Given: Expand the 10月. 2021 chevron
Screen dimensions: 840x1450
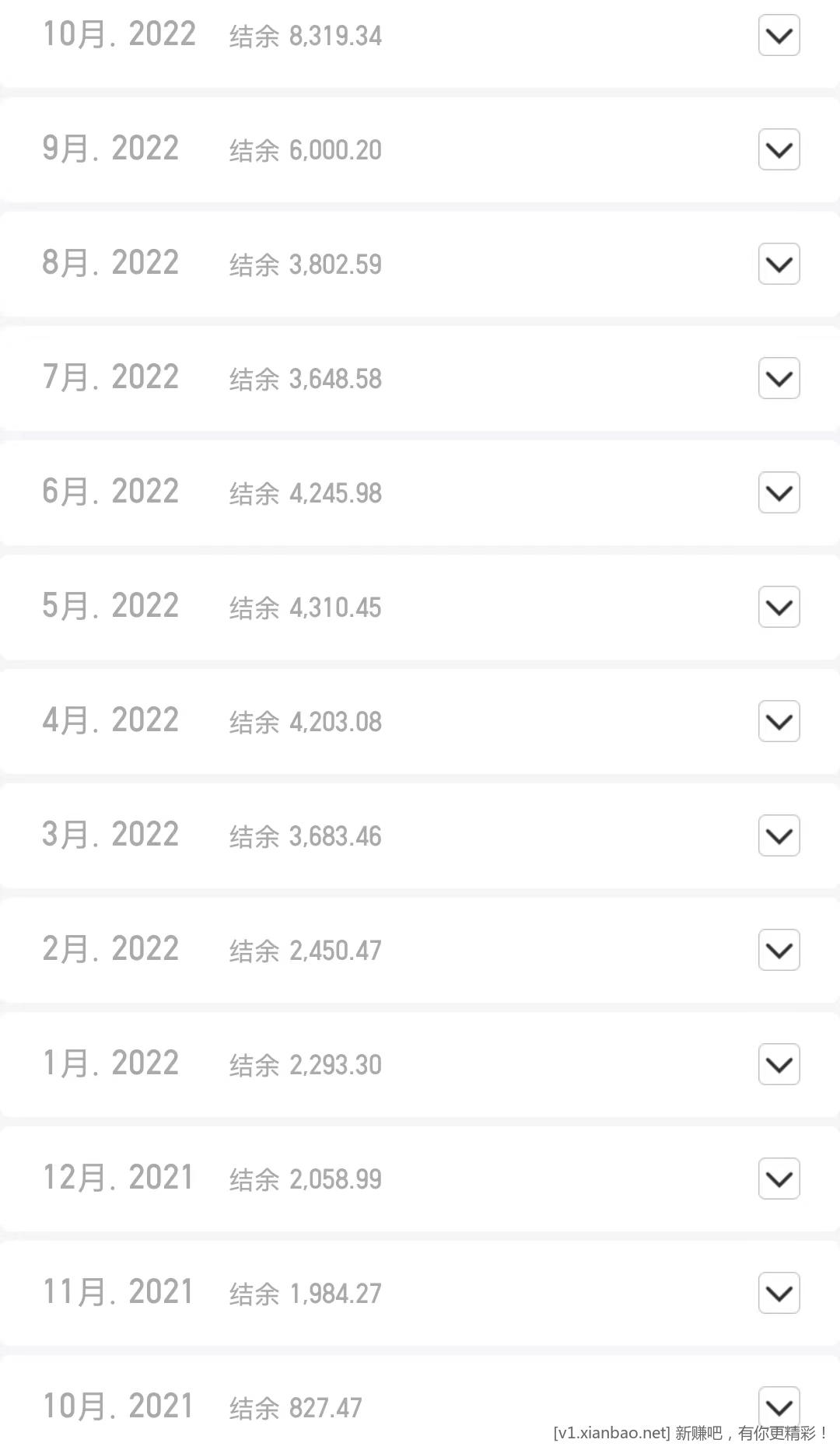Looking at the screenshot, I should click(x=779, y=1406).
